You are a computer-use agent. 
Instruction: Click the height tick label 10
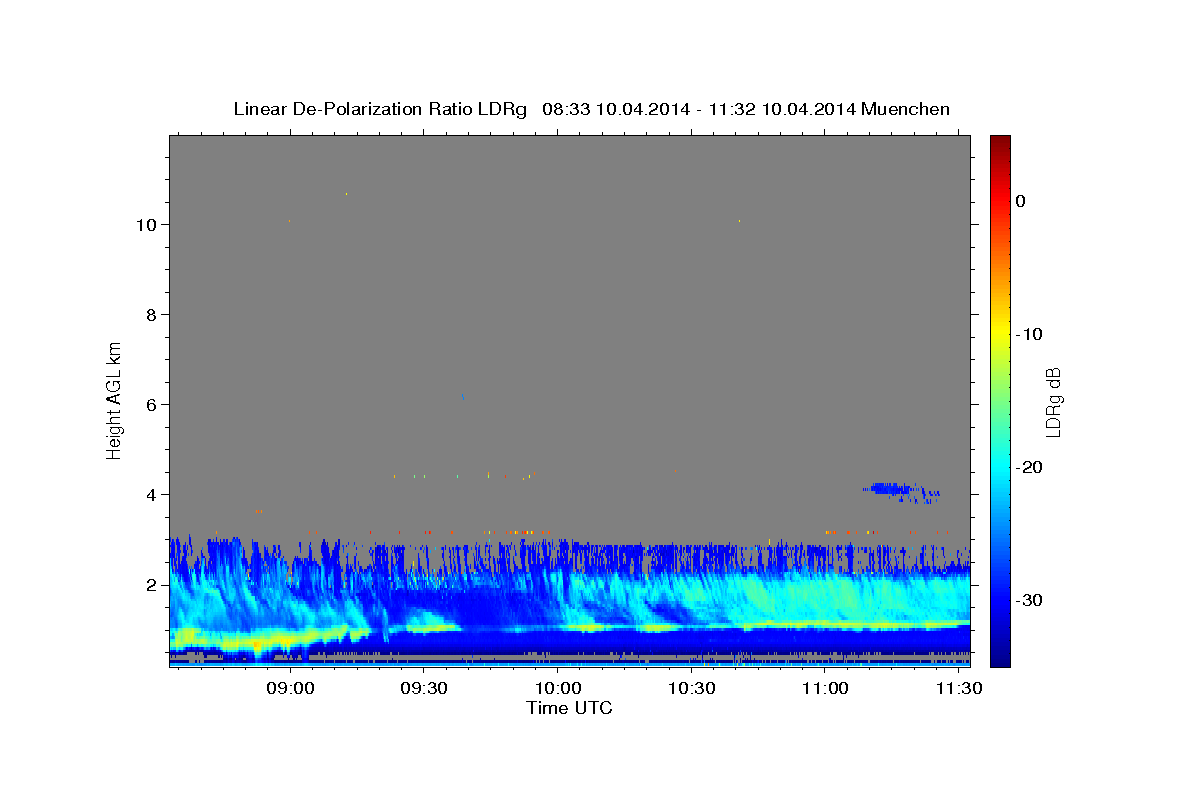tap(147, 225)
